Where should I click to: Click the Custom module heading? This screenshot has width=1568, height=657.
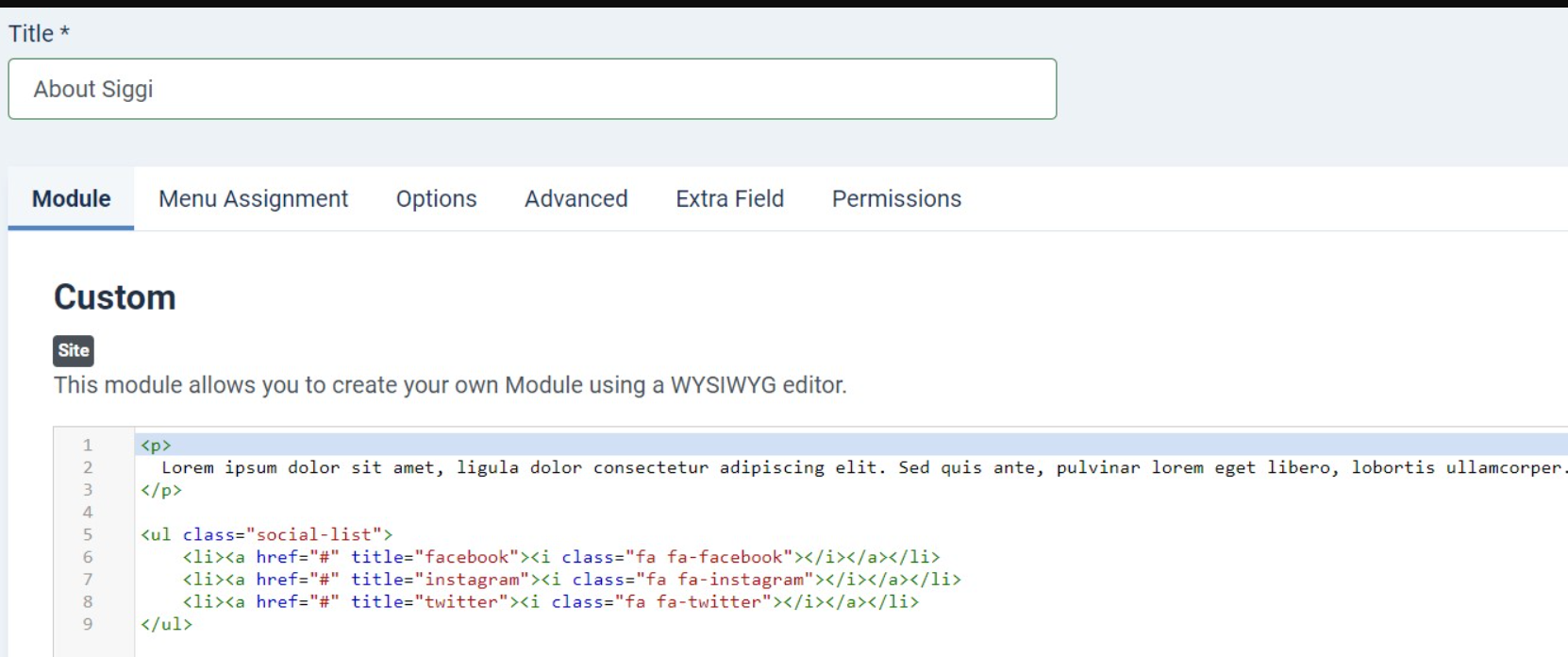tap(114, 297)
